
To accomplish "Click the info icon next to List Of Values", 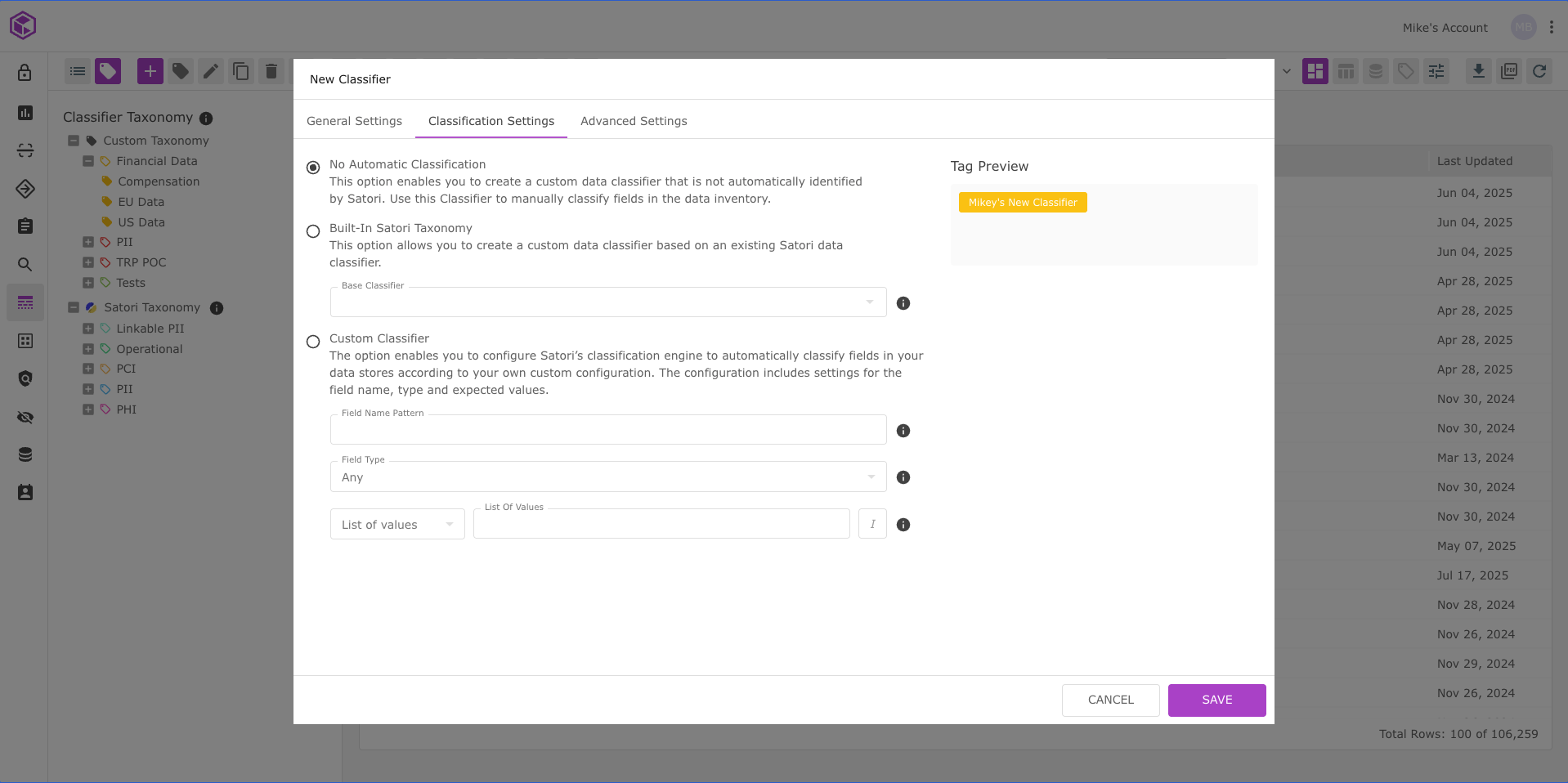I will tap(903, 525).
